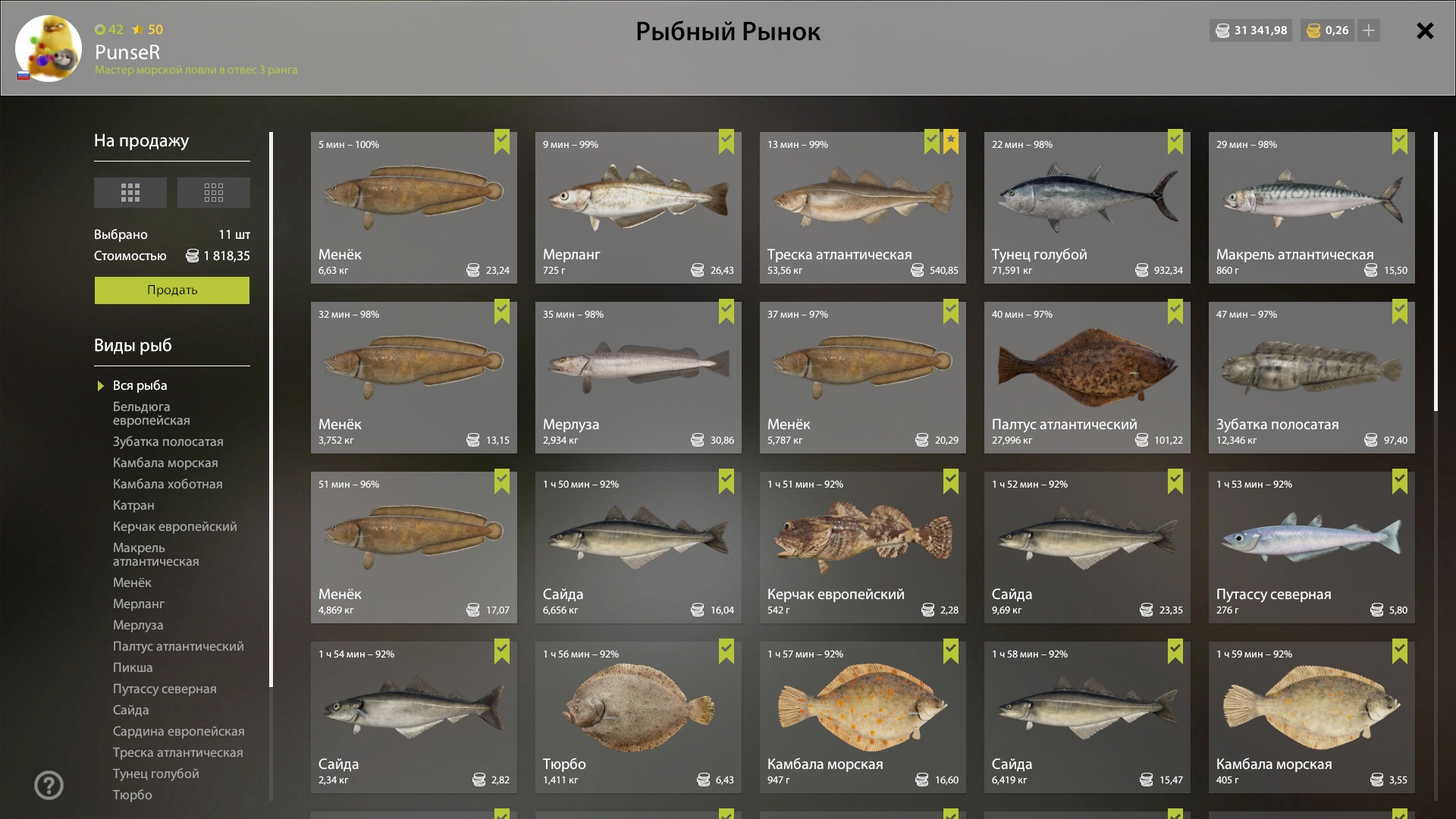
Task: Filter by Треска атлантическая in species list
Action: coord(178,752)
